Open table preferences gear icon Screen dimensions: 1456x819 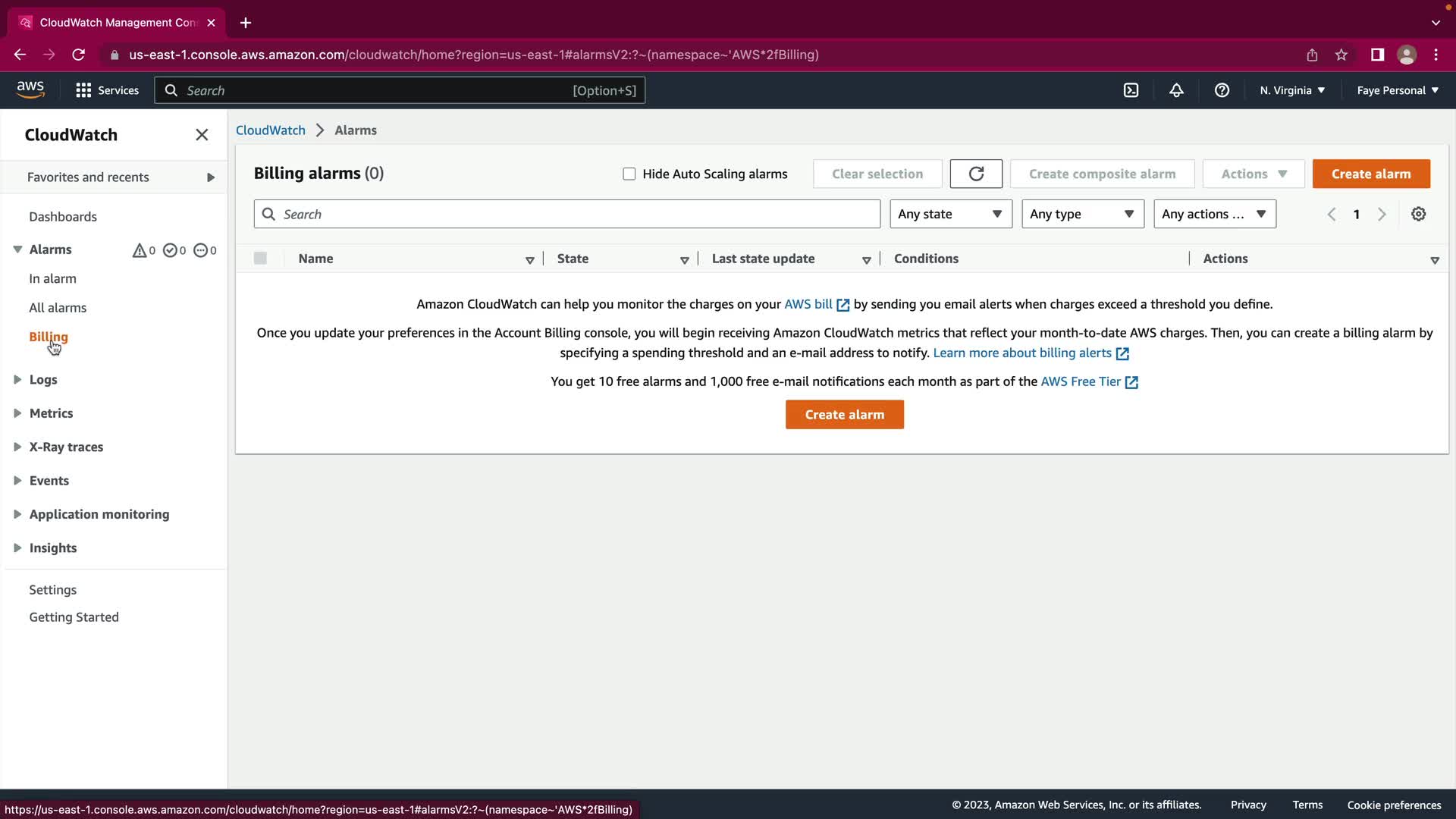1418,215
